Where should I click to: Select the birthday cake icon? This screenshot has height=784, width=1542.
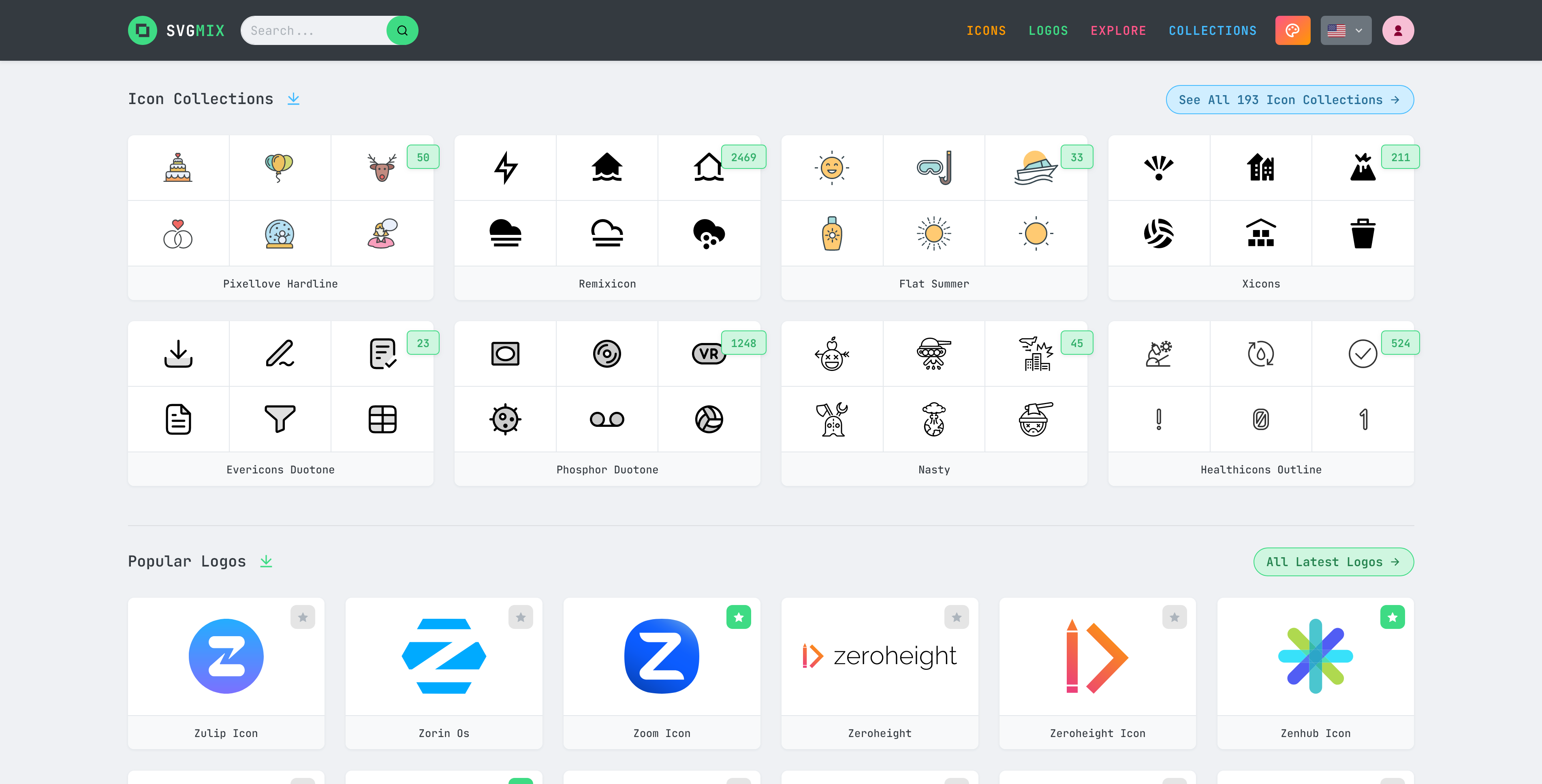(178, 168)
